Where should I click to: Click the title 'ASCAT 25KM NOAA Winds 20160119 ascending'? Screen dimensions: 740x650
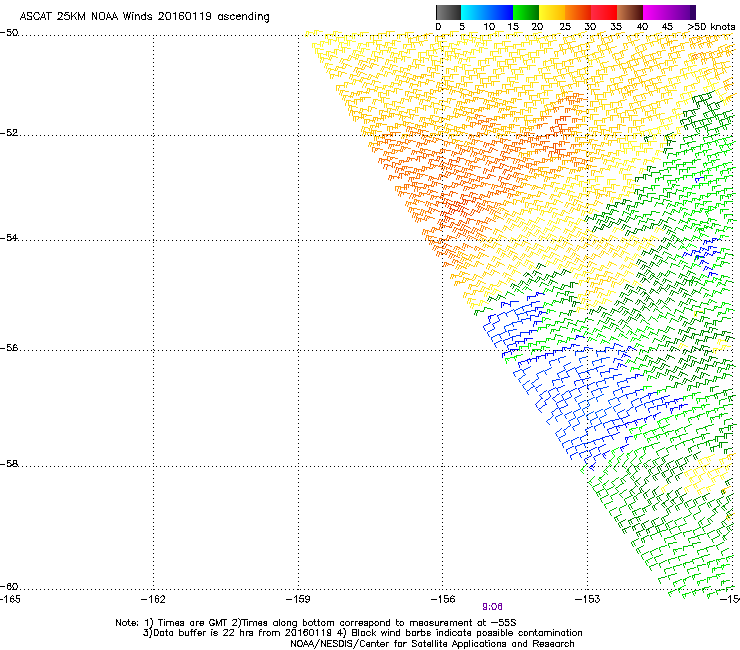tap(144, 17)
